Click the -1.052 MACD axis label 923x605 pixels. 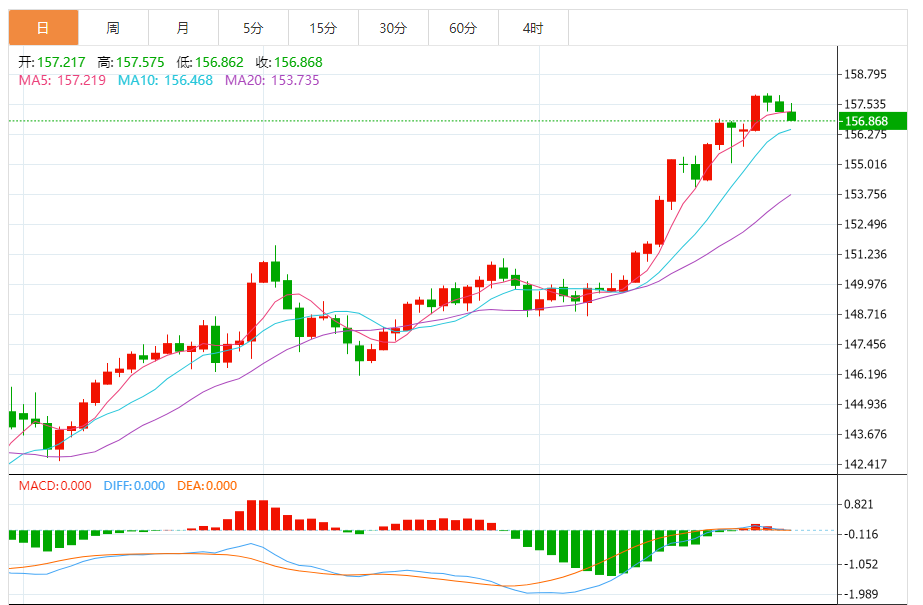click(x=859, y=564)
